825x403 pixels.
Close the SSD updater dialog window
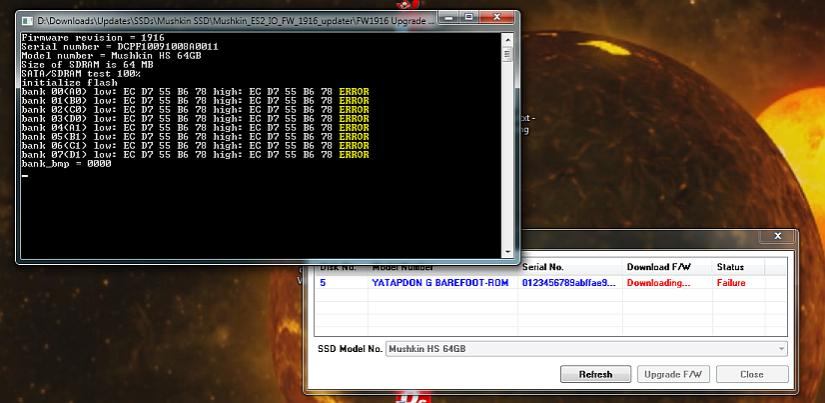point(778,236)
